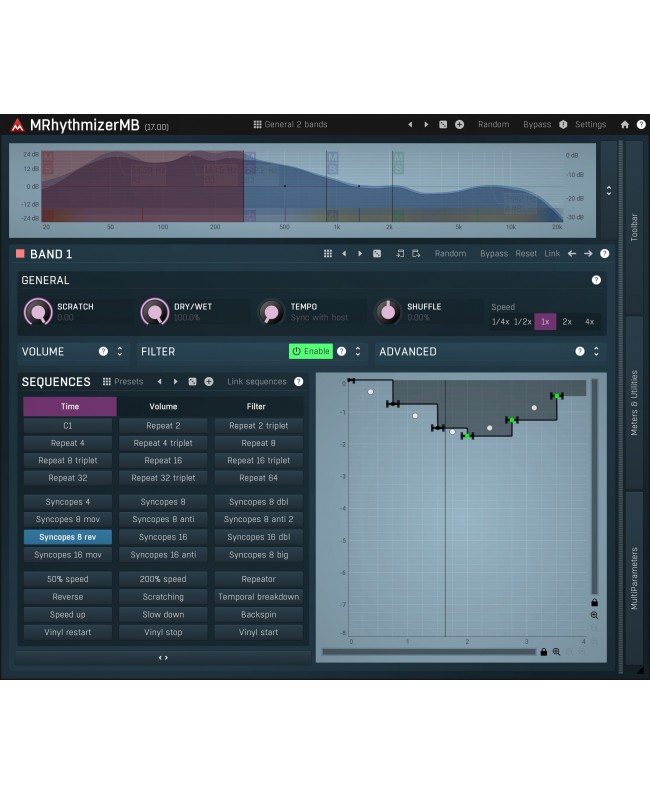Click the top bar plus add icon
Image resolution: width=650 pixels, height=794 pixels.
(x=460, y=125)
